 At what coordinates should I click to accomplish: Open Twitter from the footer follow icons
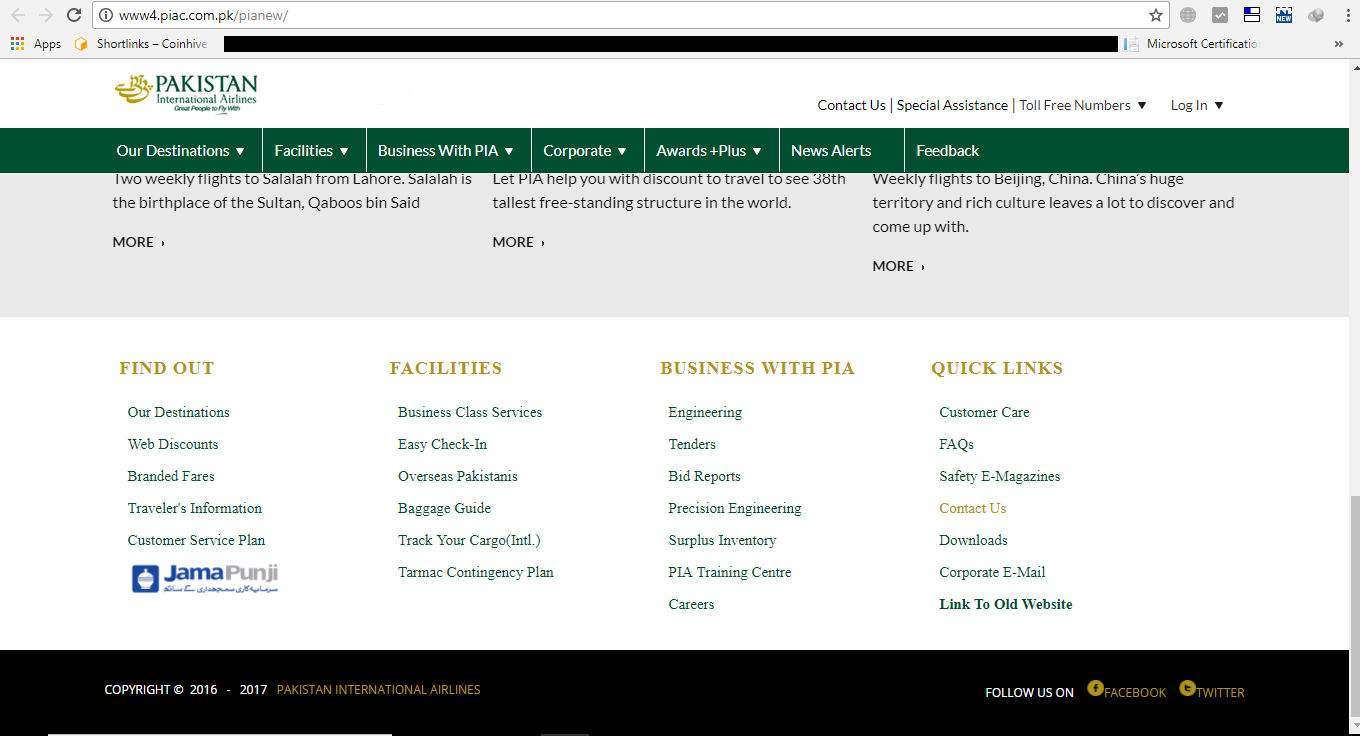pos(1211,691)
